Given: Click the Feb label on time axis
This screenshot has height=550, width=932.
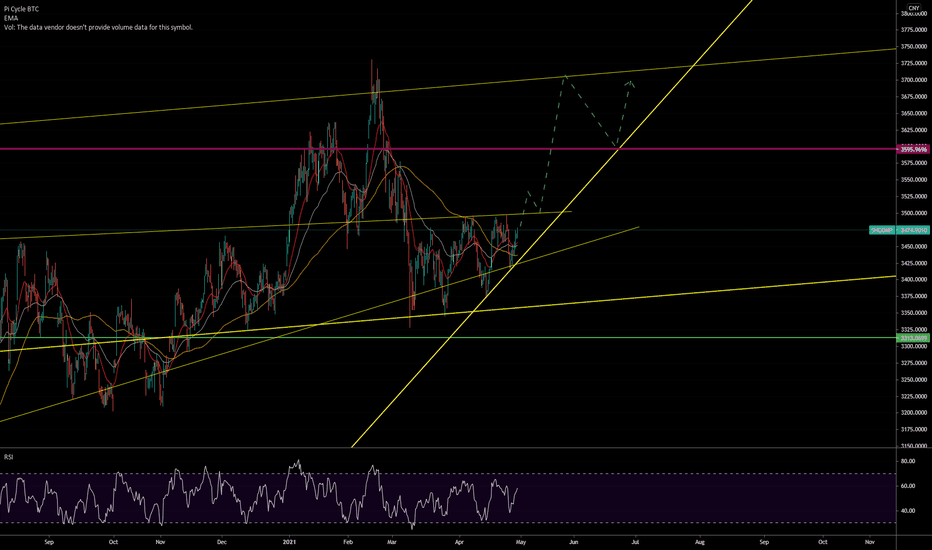Looking at the screenshot, I should pyautogui.click(x=348, y=542).
